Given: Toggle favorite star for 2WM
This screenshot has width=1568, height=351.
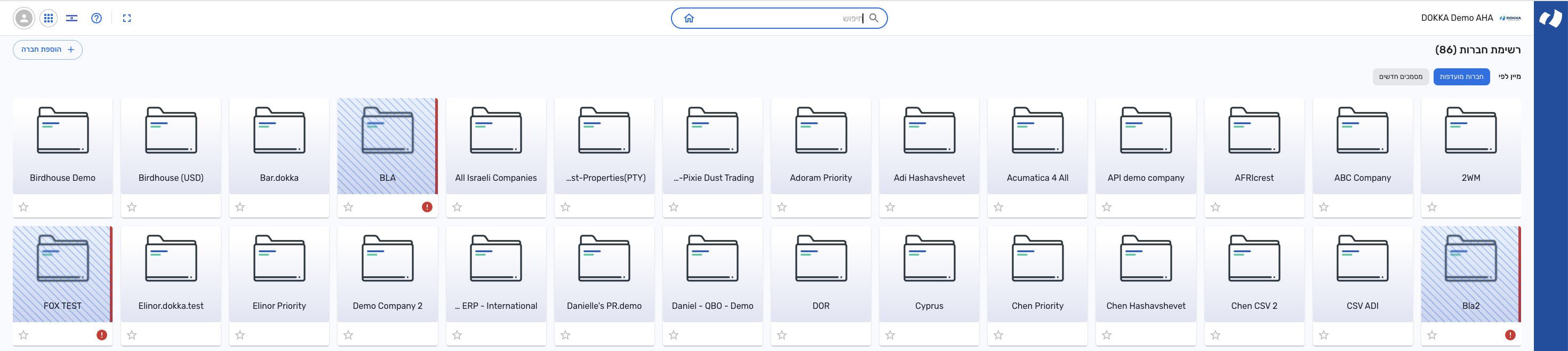Looking at the screenshot, I should point(1432,207).
